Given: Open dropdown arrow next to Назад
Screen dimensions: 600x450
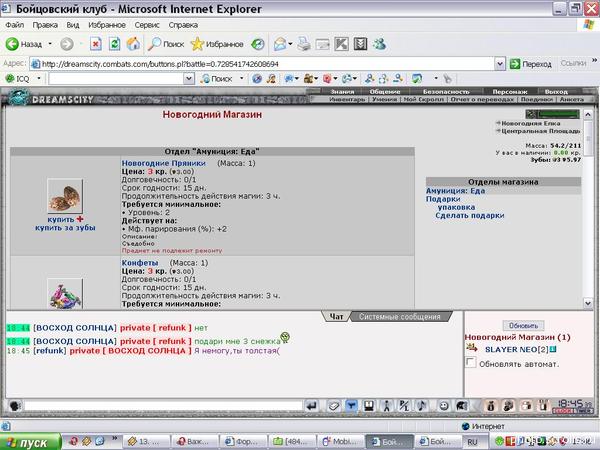Looking at the screenshot, I should (50, 44).
